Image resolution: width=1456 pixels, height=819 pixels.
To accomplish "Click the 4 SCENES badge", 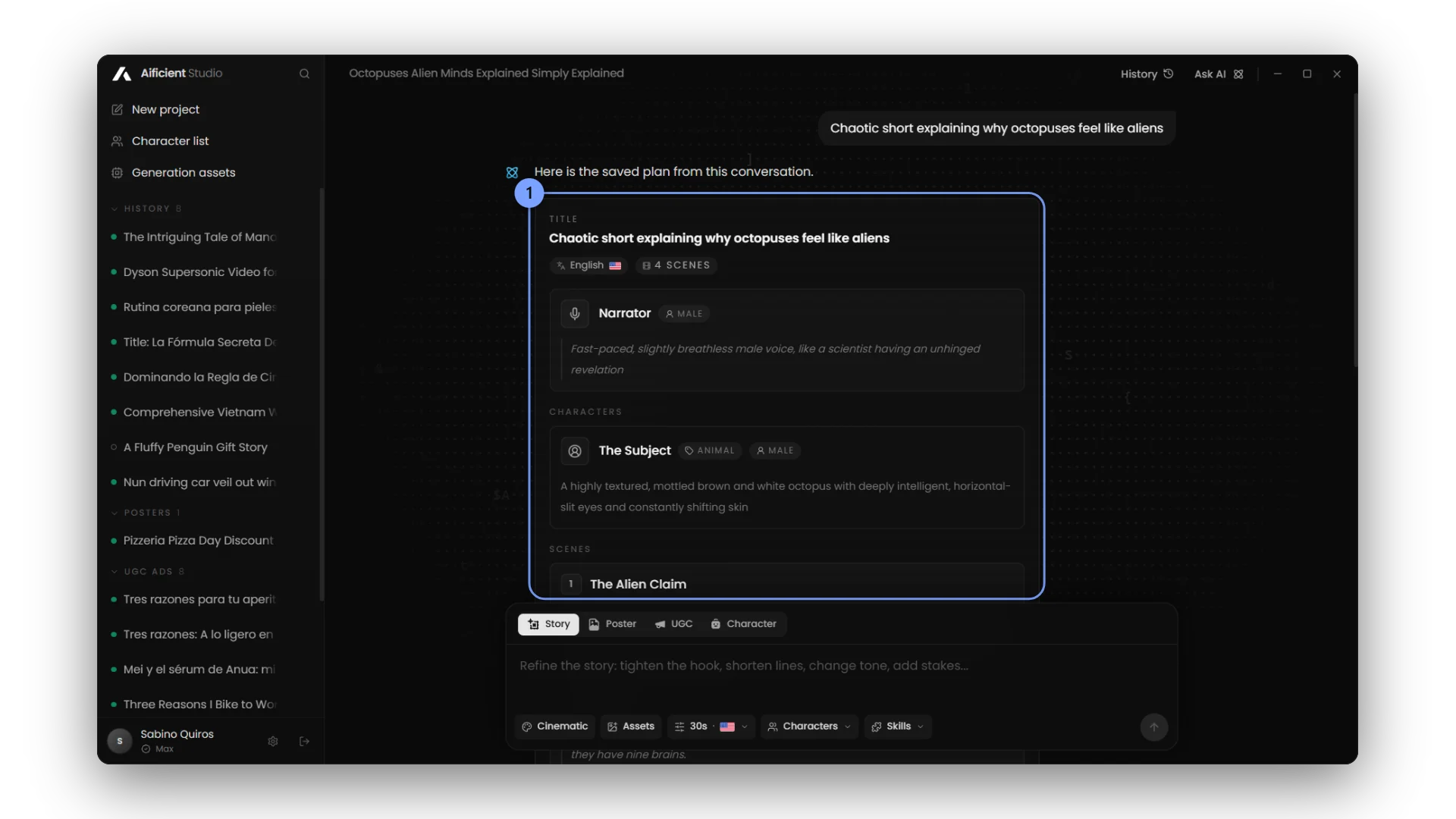I will coord(676,265).
